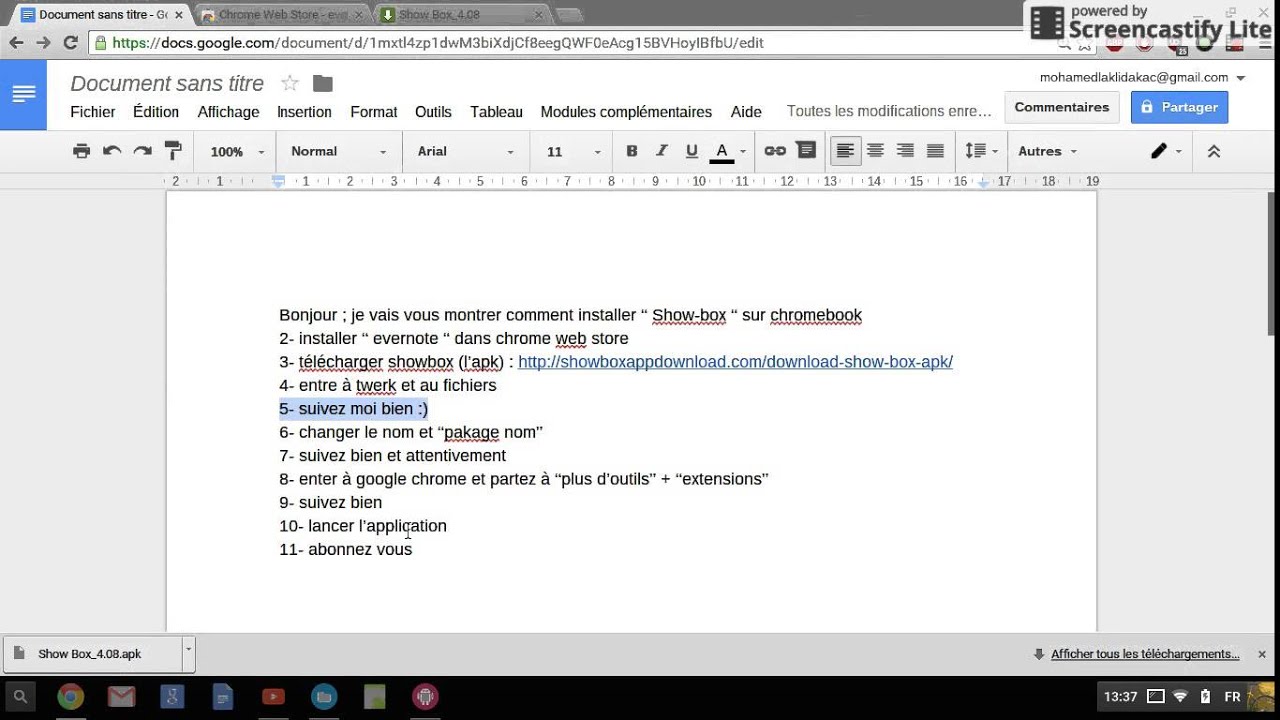
Task: Move document using folder icon
Action: [x=322, y=83]
